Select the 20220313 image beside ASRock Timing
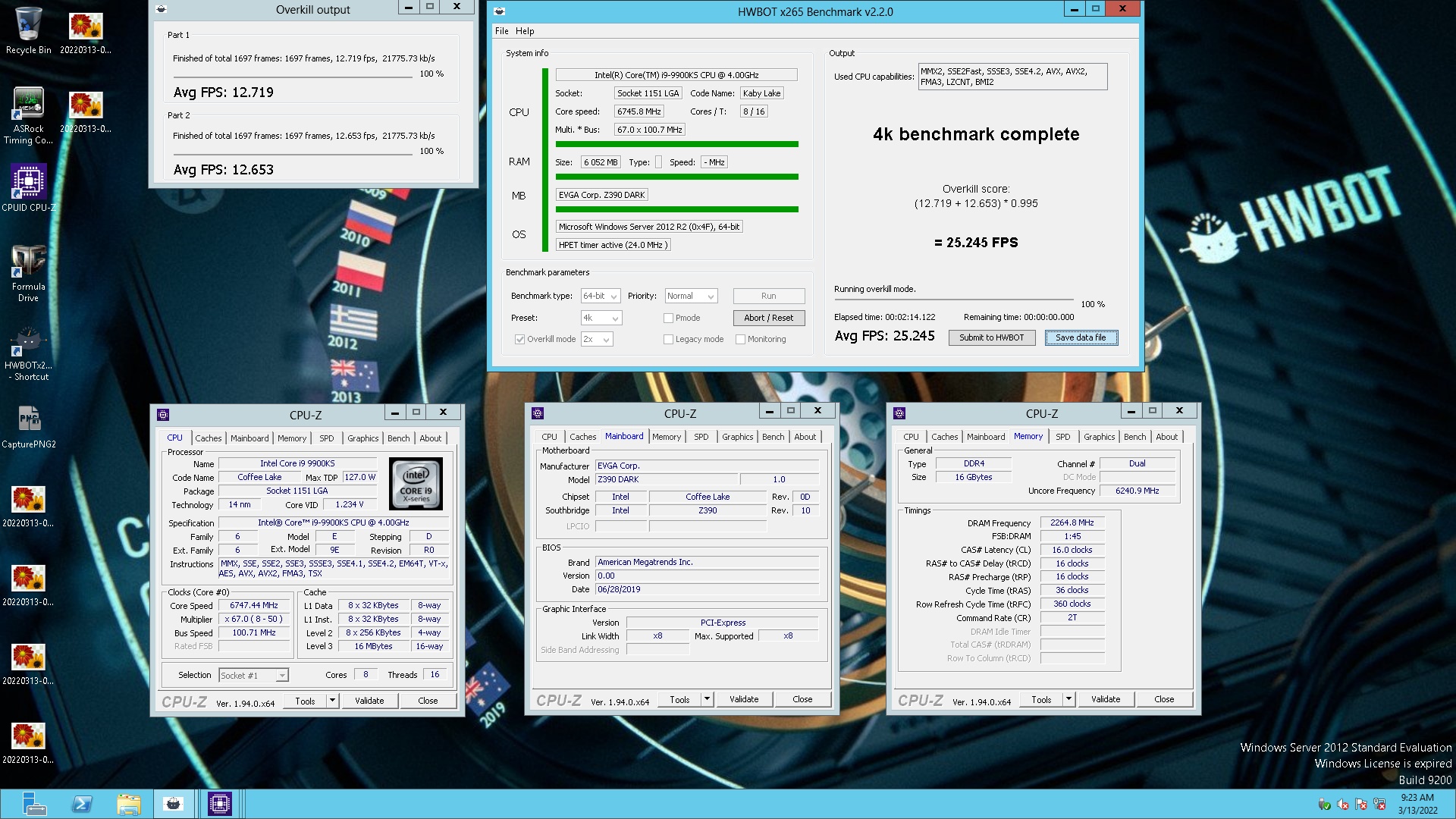The image size is (1456, 819). coord(86,111)
